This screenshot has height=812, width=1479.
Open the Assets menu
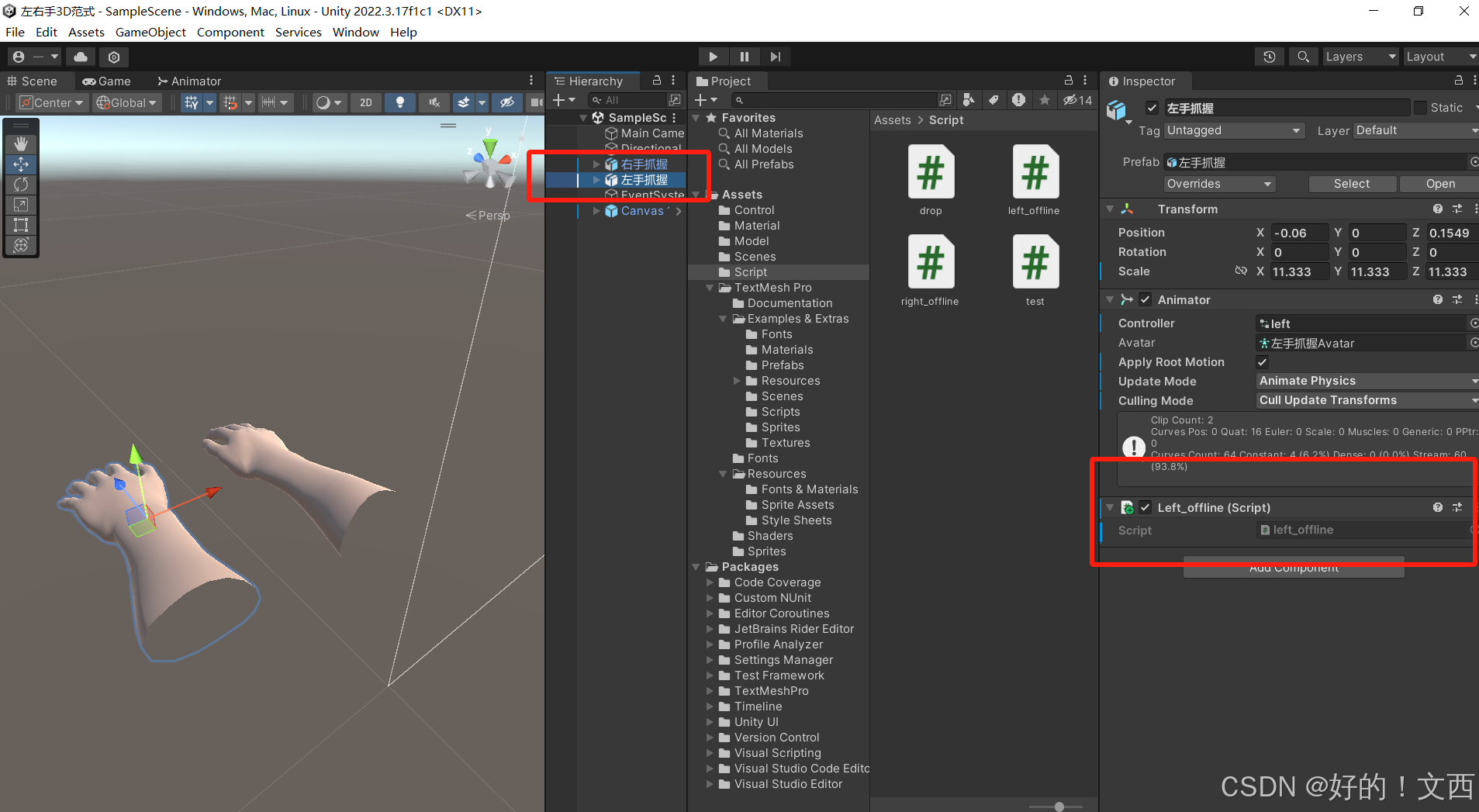pyautogui.click(x=86, y=32)
